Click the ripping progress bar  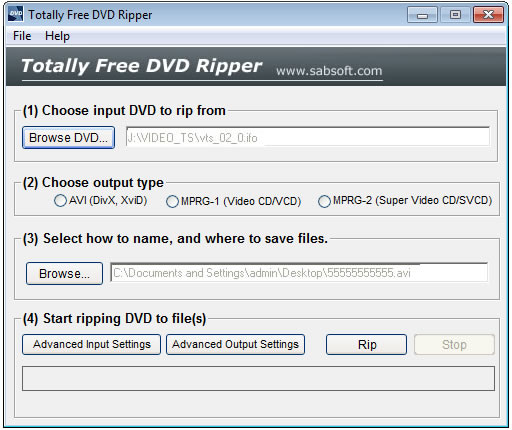pos(258,378)
